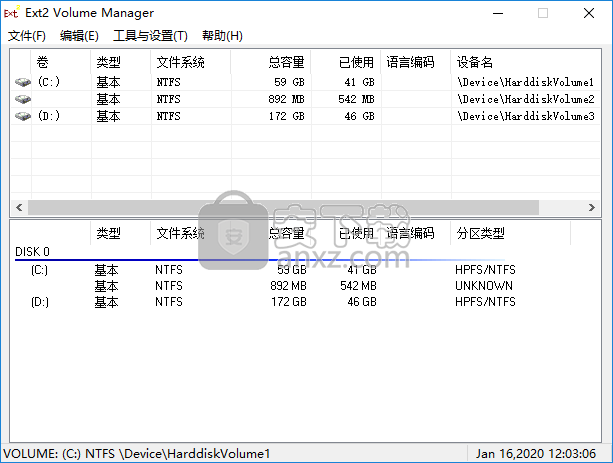Sort by 文件系统 column header in volume list

pyautogui.click(x=191, y=62)
